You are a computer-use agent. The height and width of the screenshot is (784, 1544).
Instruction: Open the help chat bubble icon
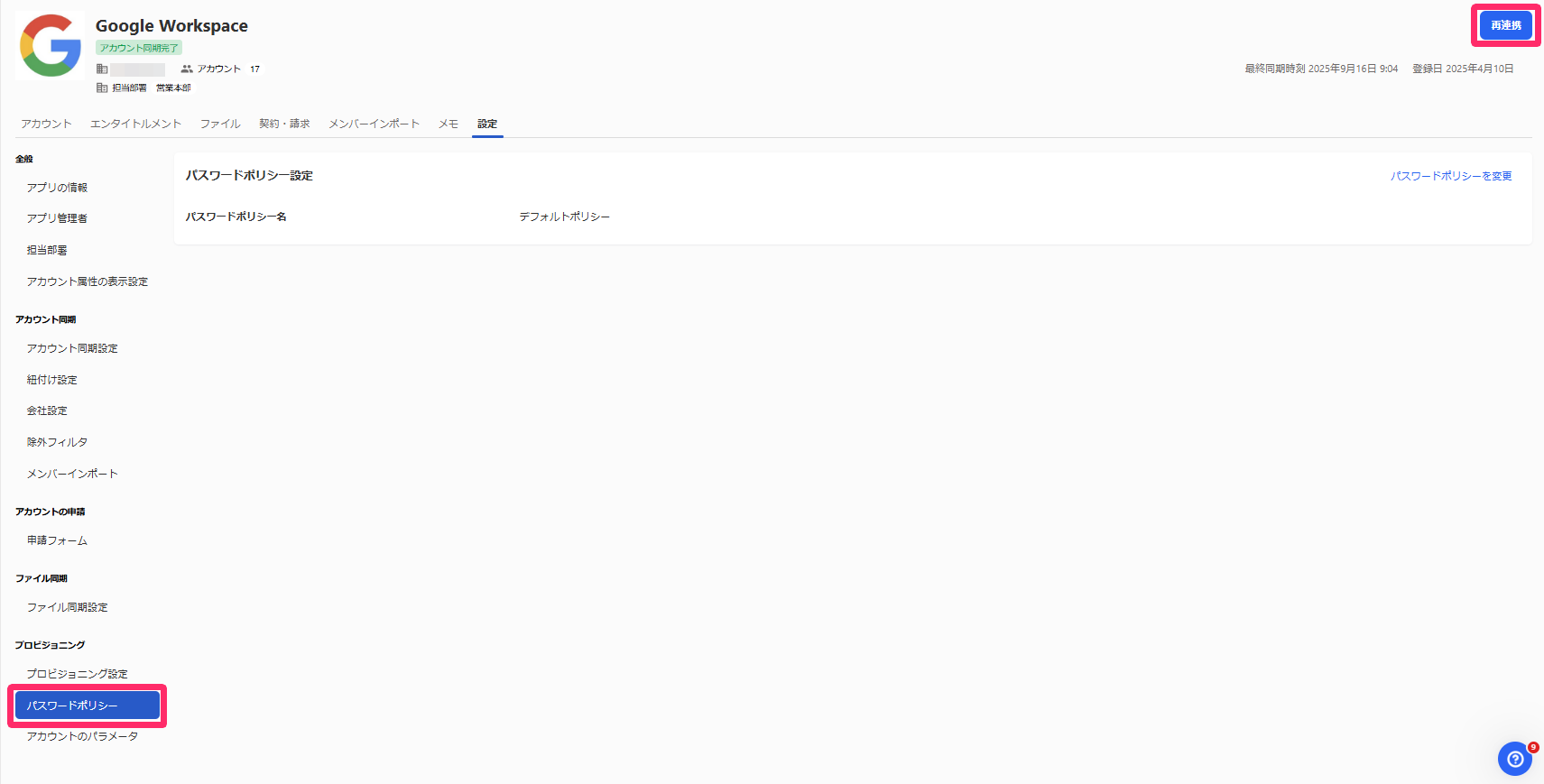click(1514, 759)
